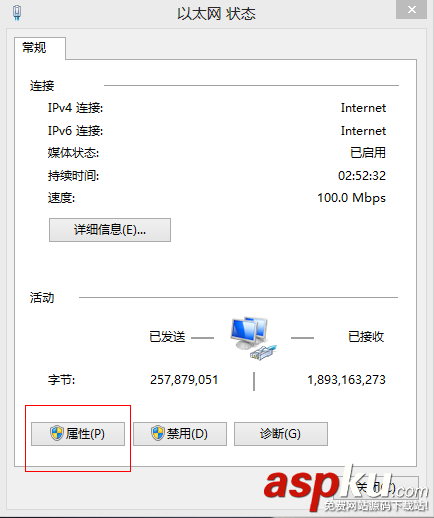Click the sent bytes 257,879,051 value
Screen dimensions: 434x518
tap(184, 380)
